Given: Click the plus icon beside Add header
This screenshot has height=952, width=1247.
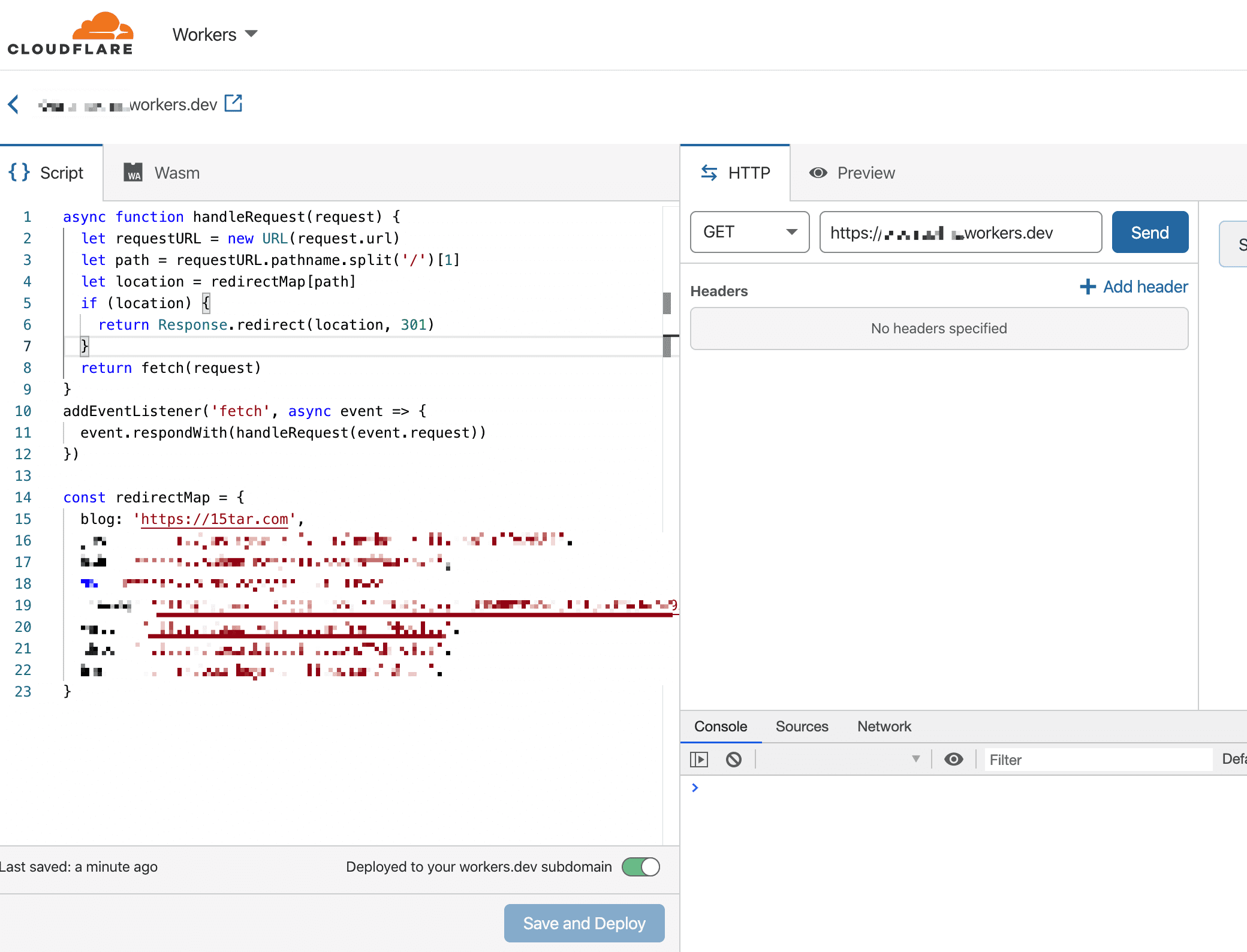Looking at the screenshot, I should [x=1088, y=287].
